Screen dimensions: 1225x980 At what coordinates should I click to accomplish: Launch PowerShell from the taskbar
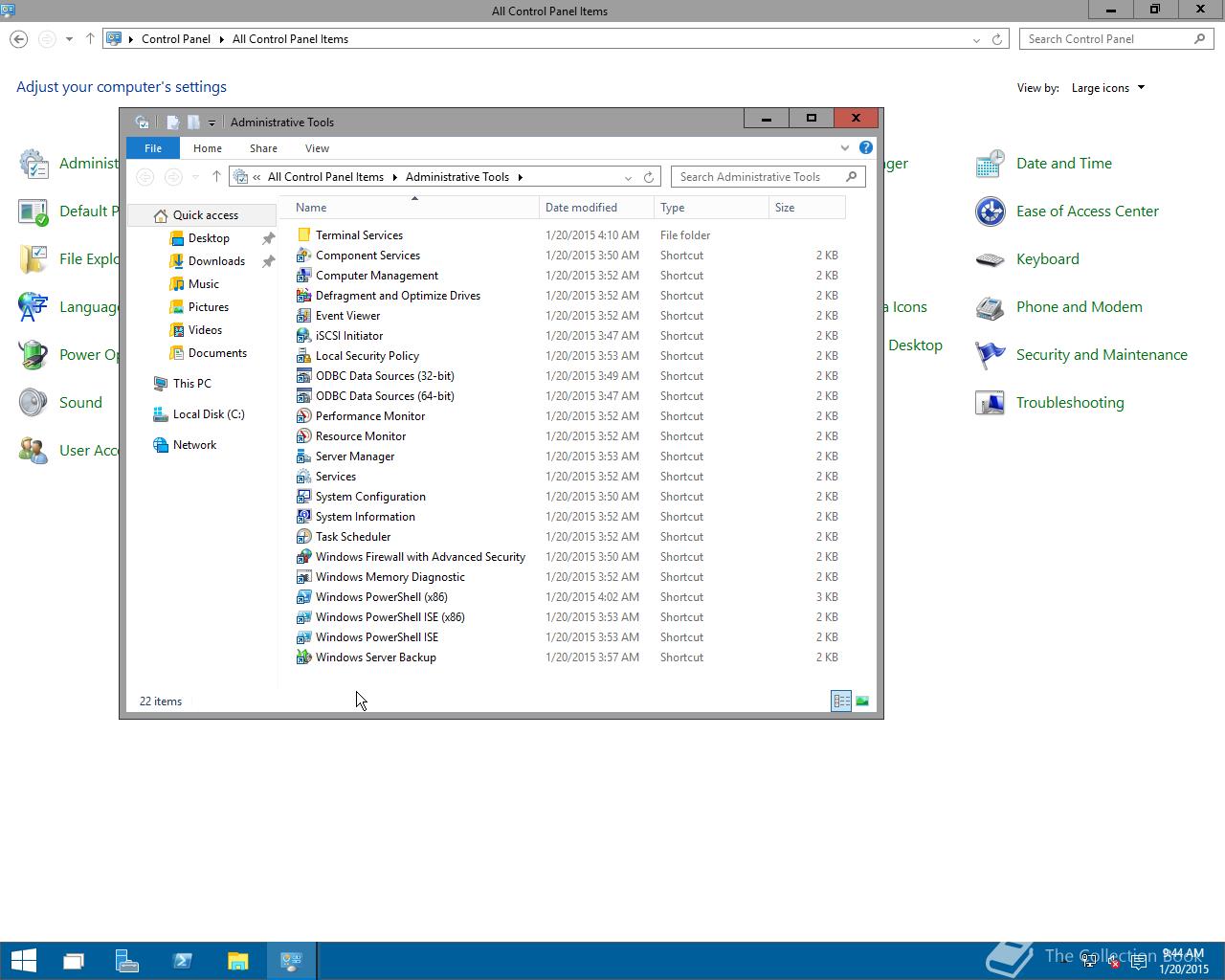click(x=183, y=961)
